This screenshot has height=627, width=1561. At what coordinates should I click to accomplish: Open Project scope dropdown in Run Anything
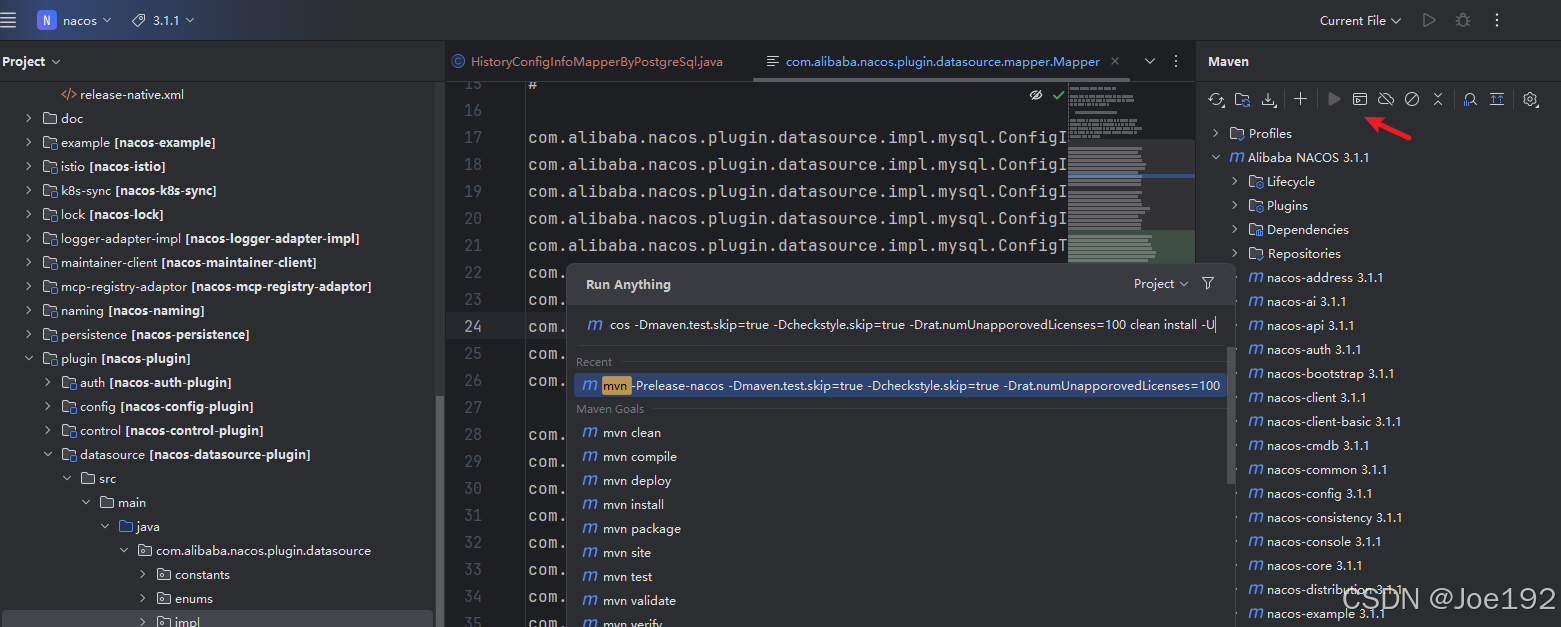pos(1161,284)
